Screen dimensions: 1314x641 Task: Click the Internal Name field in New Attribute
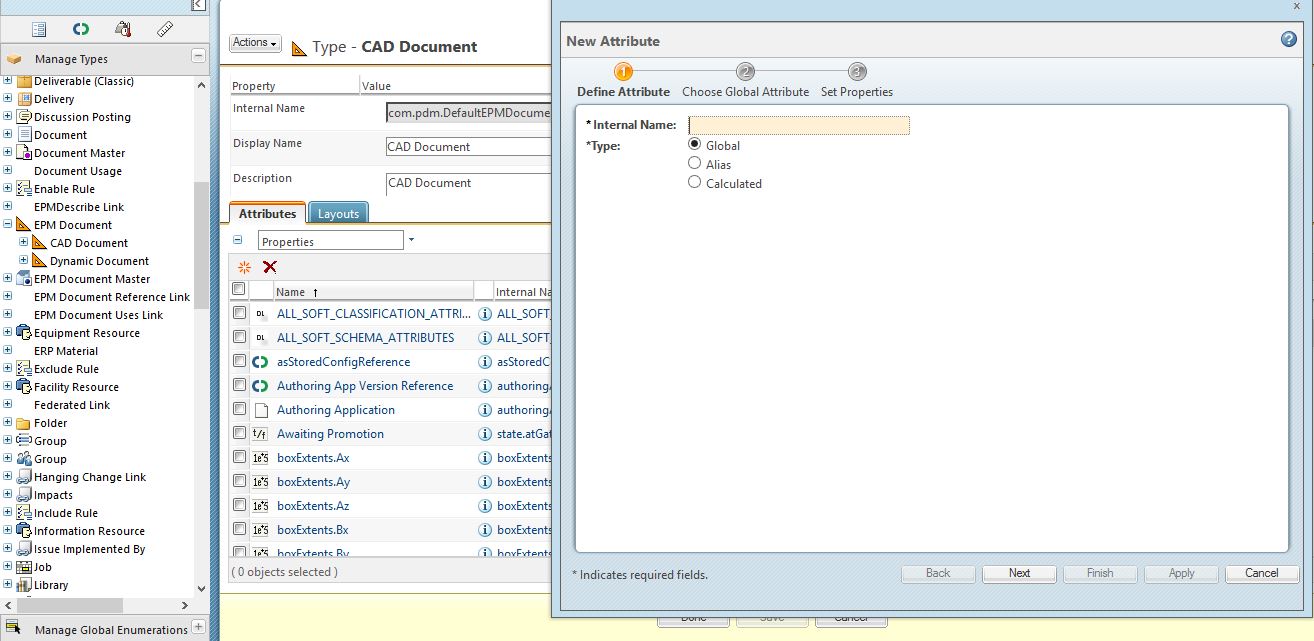799,125
